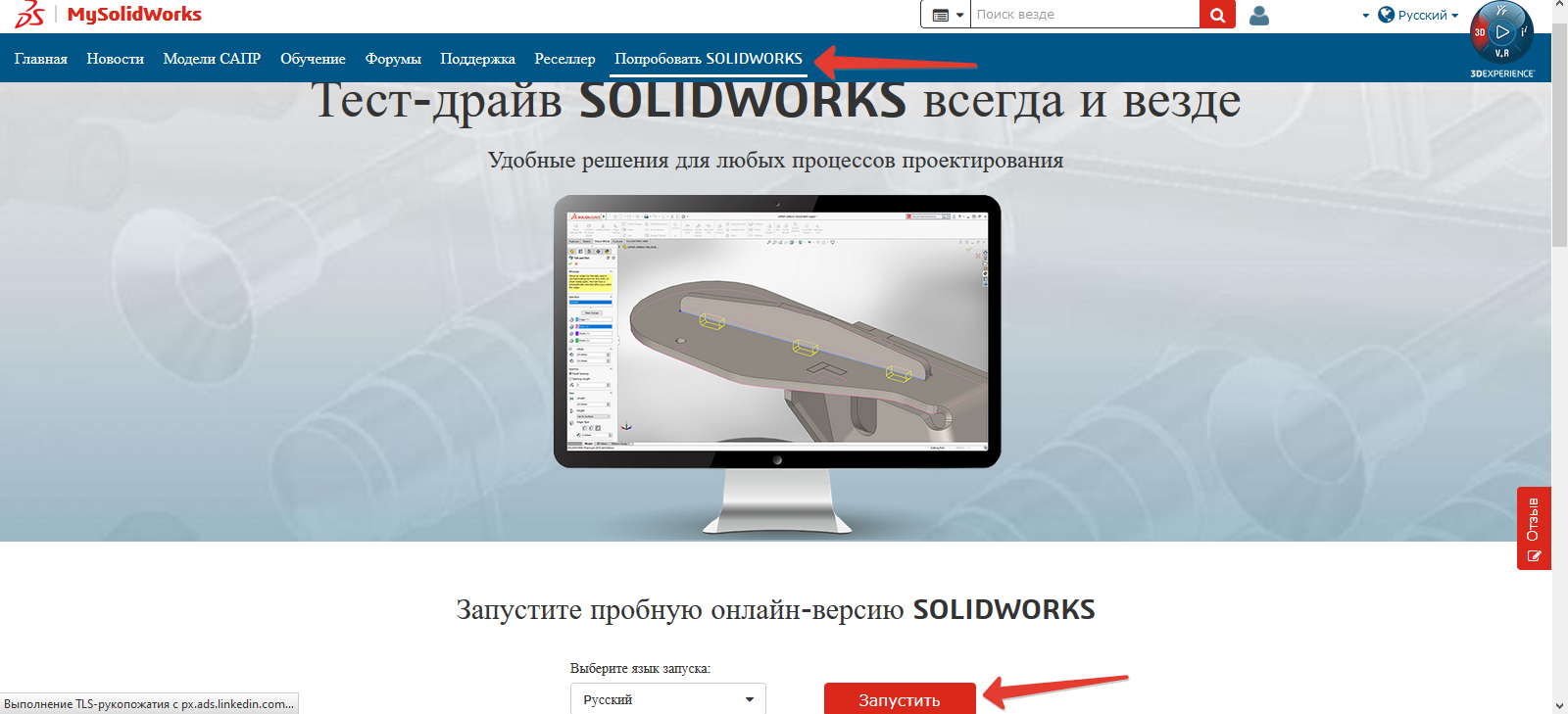Click into the 'Поиск везде' search field
Screen dimensions: 1568x714
(1085, 15)
